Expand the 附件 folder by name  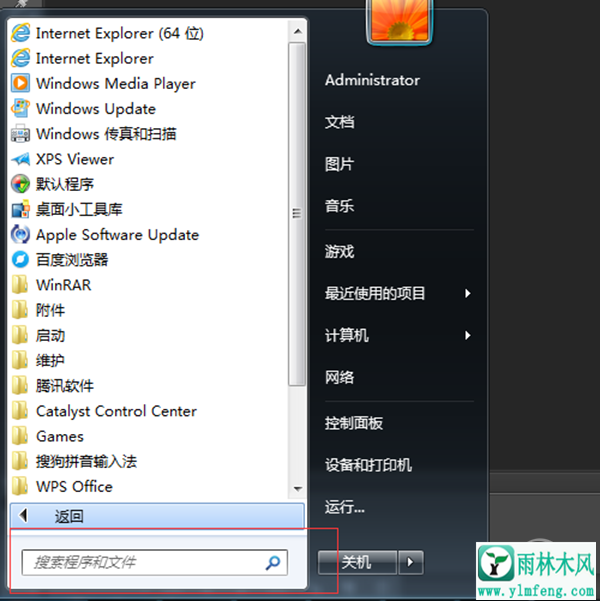[50, 310]
